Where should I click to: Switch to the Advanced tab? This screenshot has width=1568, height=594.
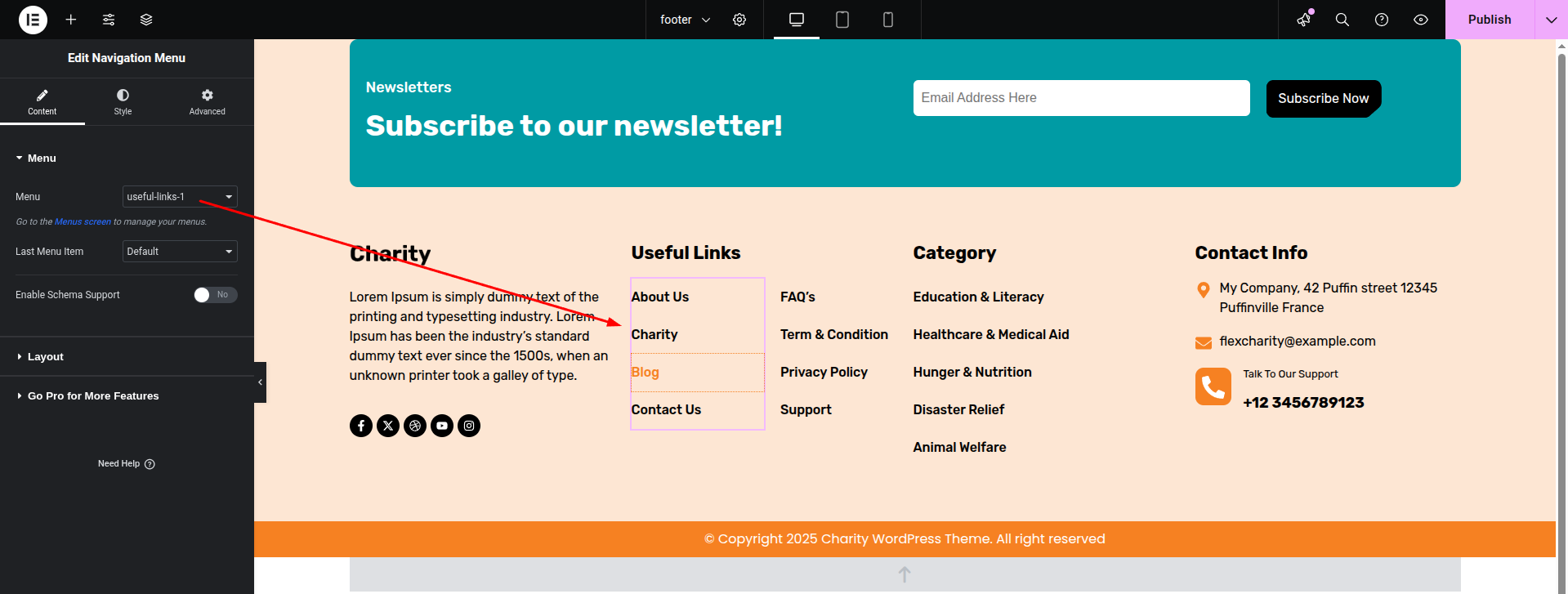[207, 101]
